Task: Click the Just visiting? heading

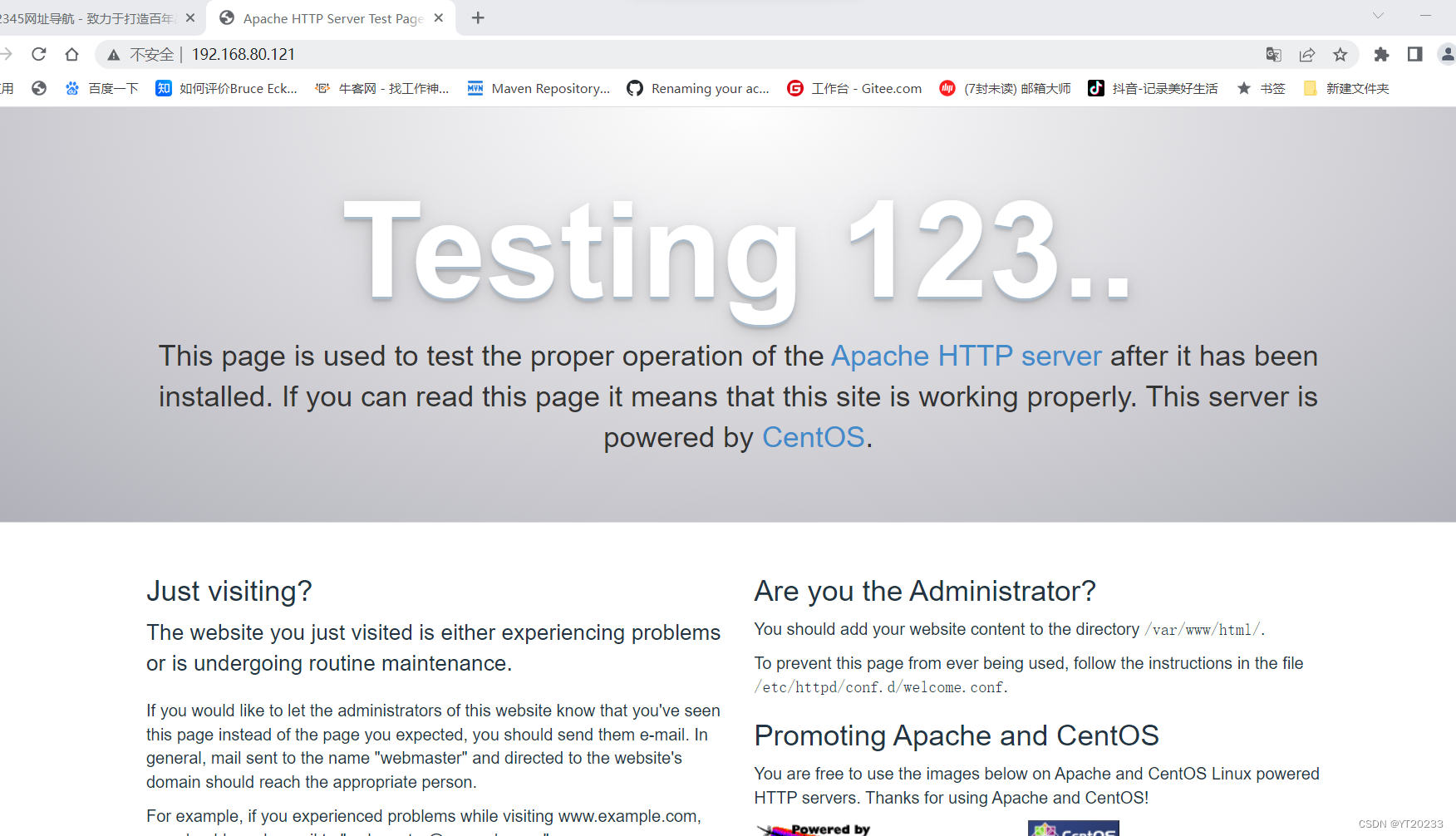Action: point(229,591)
